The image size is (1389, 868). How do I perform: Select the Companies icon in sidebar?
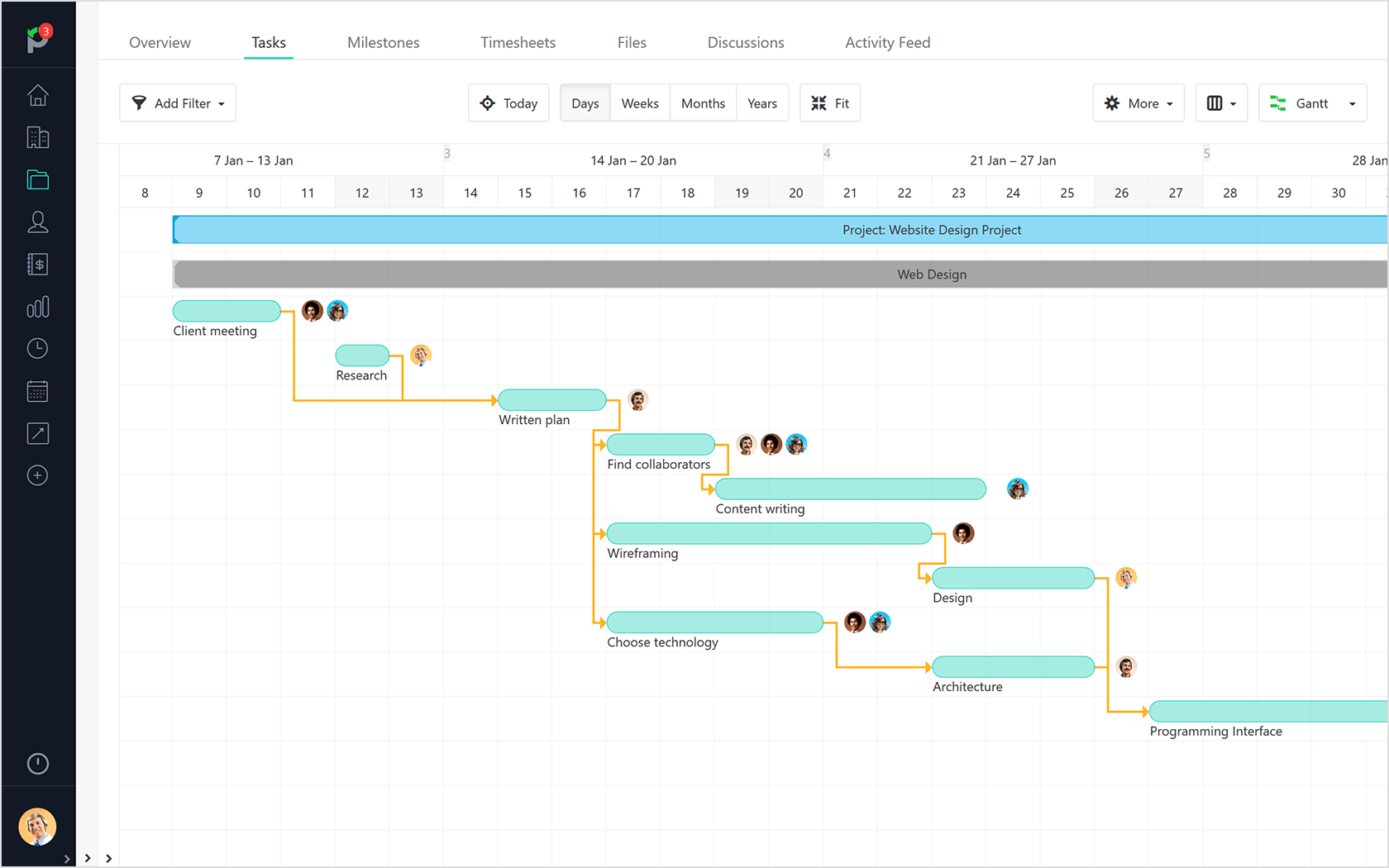(x=38, y=137)
